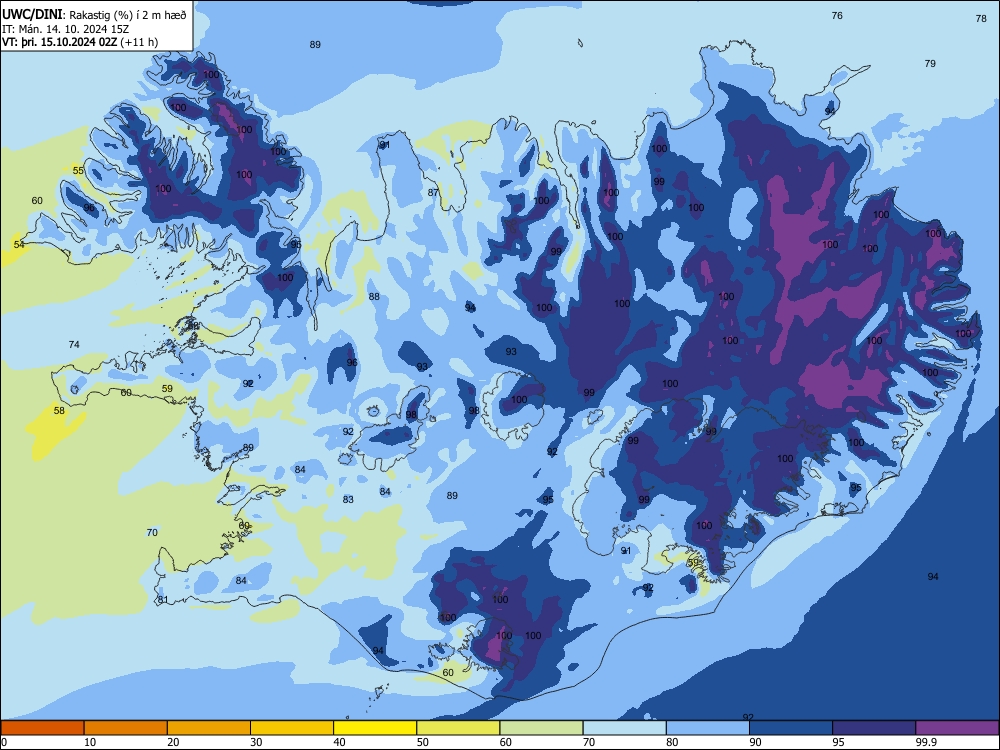Click the humidity value '83' on the map
The height and width of the screenshot is (750, 1000).
coord(348,499)
